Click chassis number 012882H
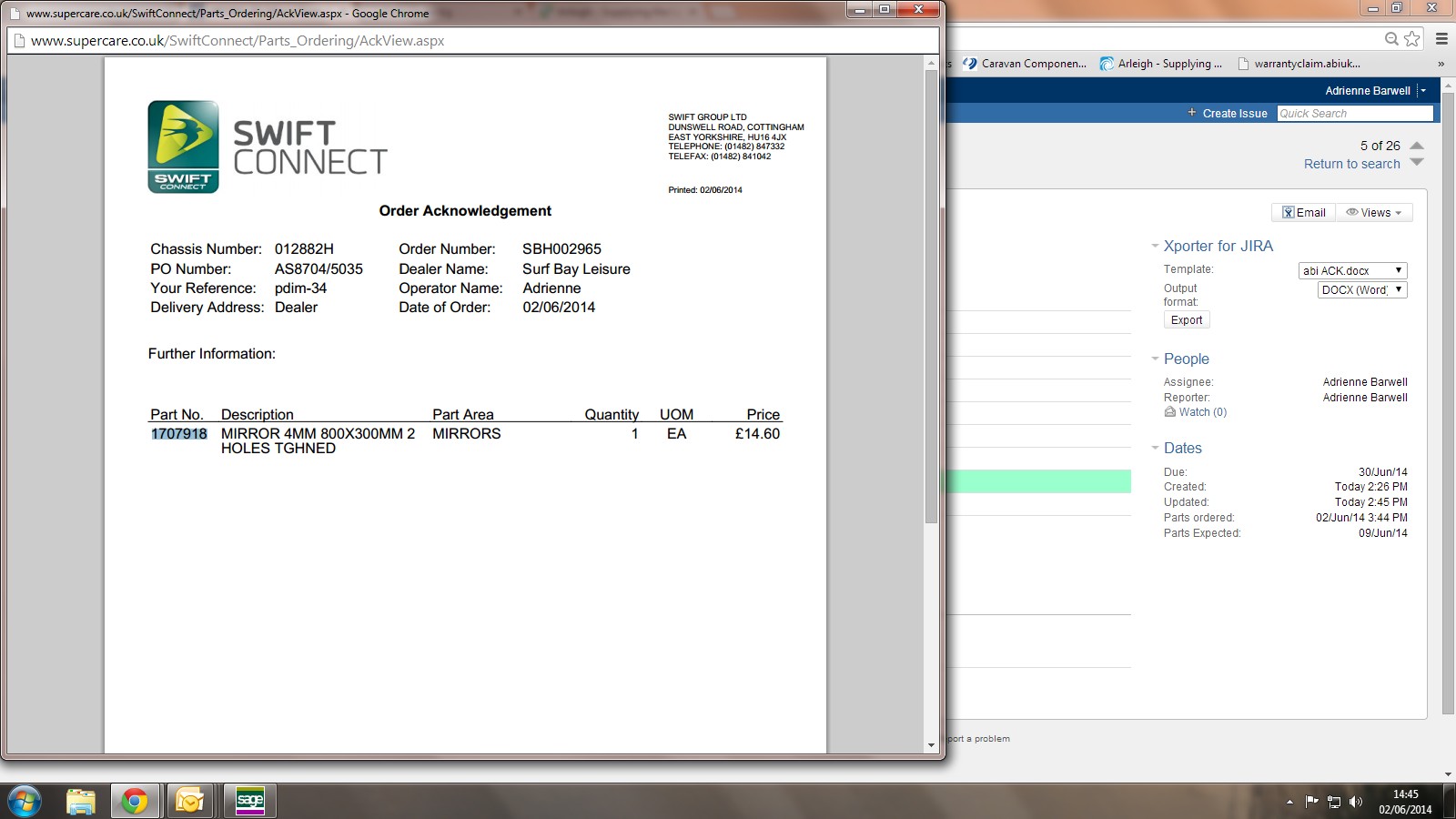 304,249
